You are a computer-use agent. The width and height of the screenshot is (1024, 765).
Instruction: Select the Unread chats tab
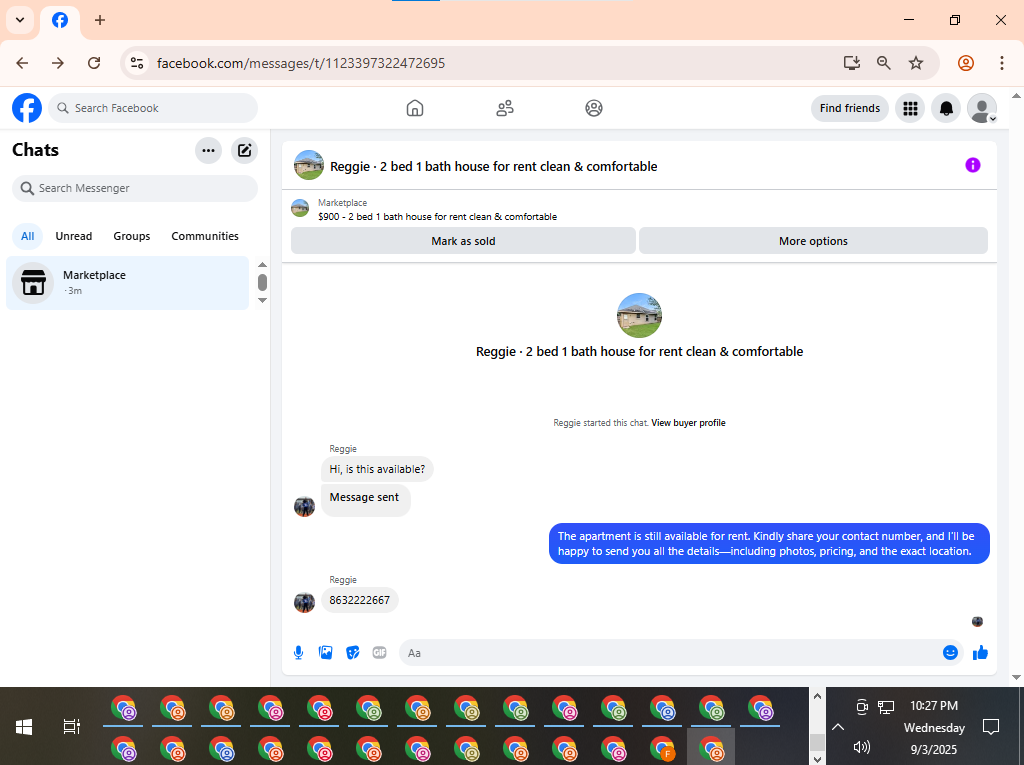click(74, 236)
